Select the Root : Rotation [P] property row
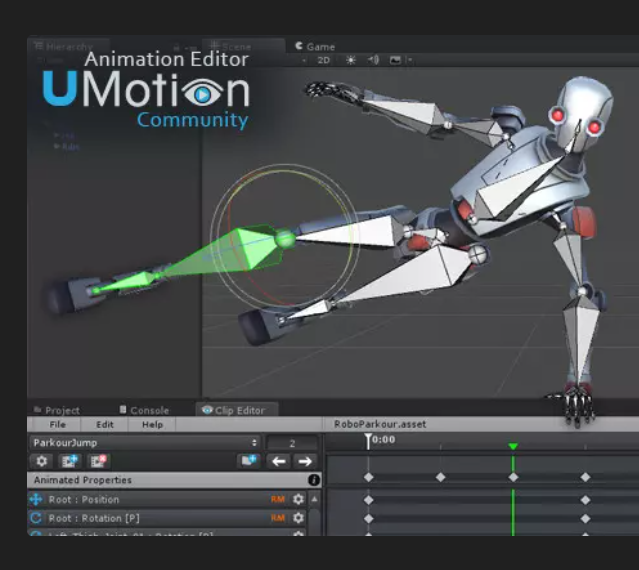 pos(167,518)
